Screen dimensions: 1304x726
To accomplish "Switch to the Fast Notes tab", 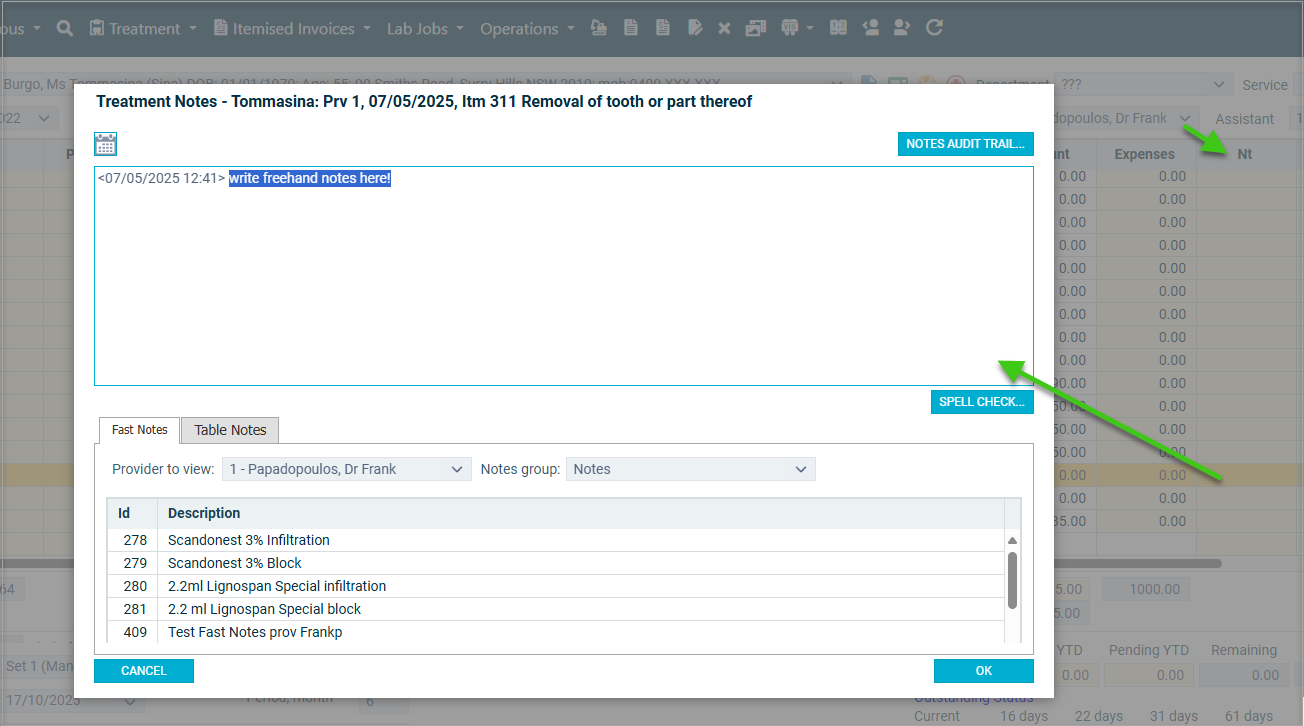I will [139, 430].
